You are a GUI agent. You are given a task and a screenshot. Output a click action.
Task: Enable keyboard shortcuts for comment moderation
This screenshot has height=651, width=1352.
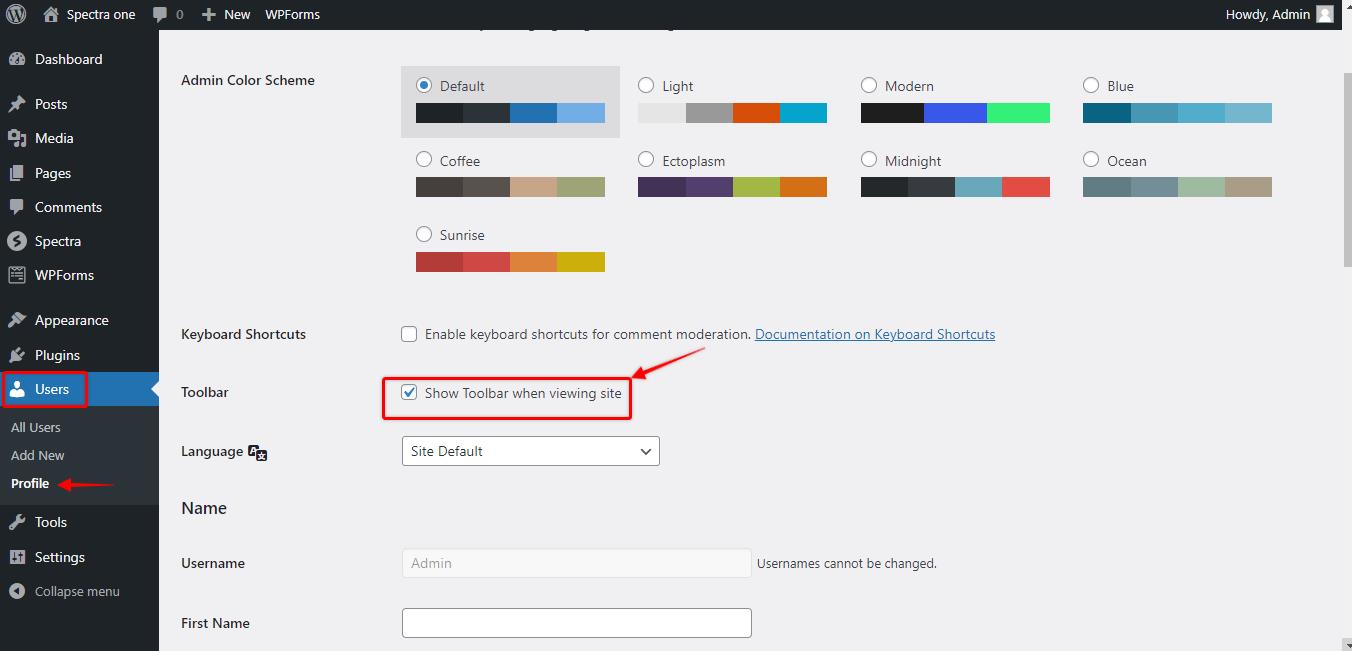[x=409, y=334]
